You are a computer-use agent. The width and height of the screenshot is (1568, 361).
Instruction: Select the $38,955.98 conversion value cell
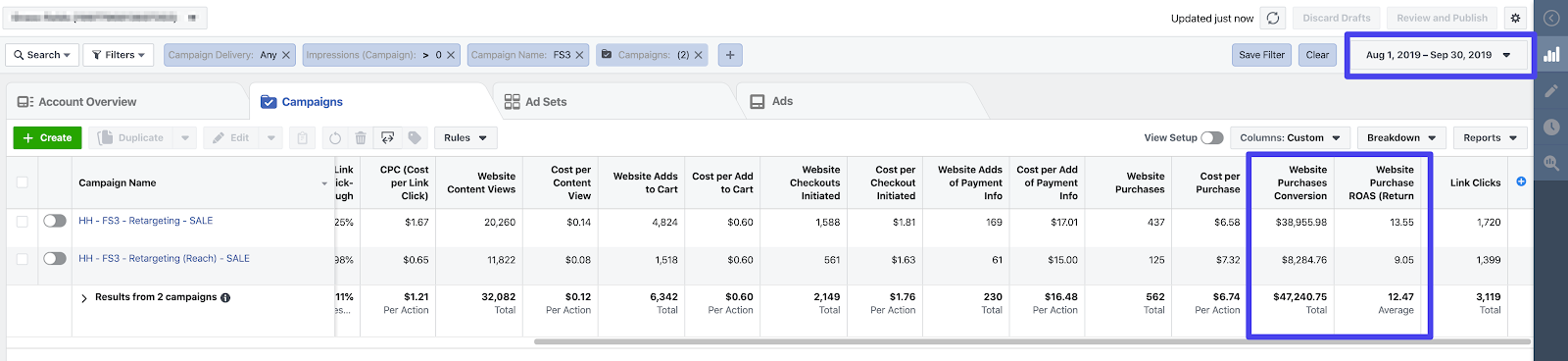tap(1301, 223)
